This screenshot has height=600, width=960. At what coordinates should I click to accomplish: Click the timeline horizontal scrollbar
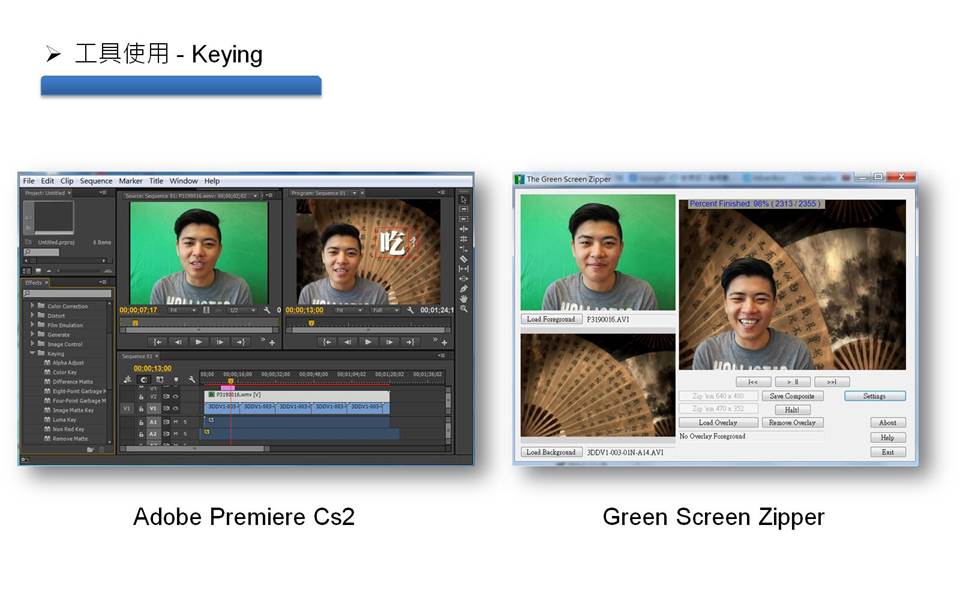(195, 449)
